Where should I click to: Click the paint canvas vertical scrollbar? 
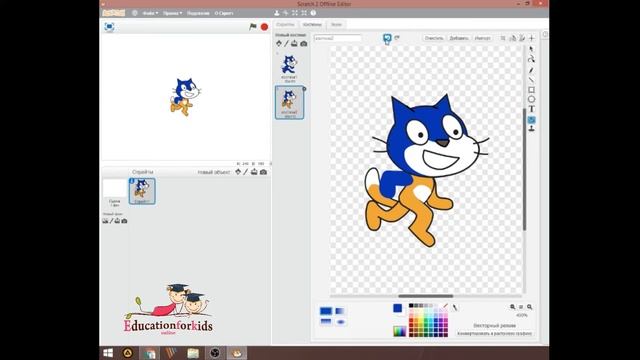click(524, 169)
